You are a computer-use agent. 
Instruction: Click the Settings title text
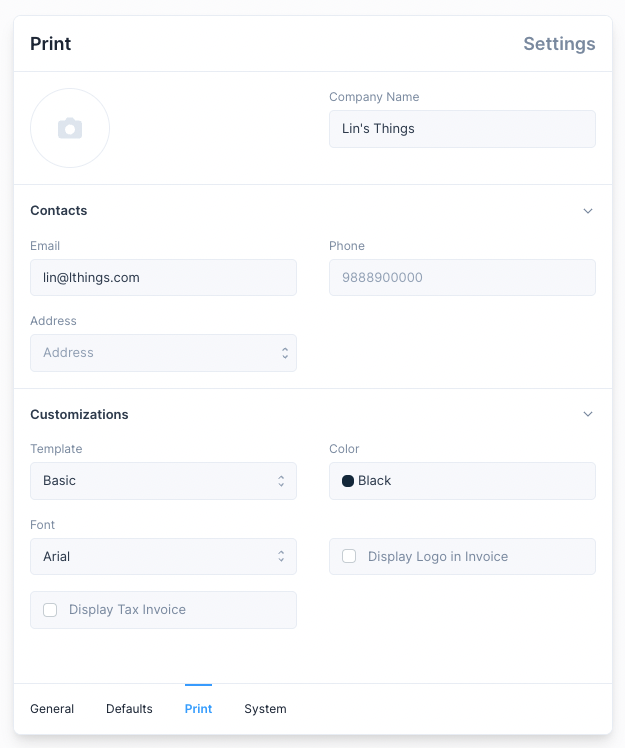coord(559,44)
